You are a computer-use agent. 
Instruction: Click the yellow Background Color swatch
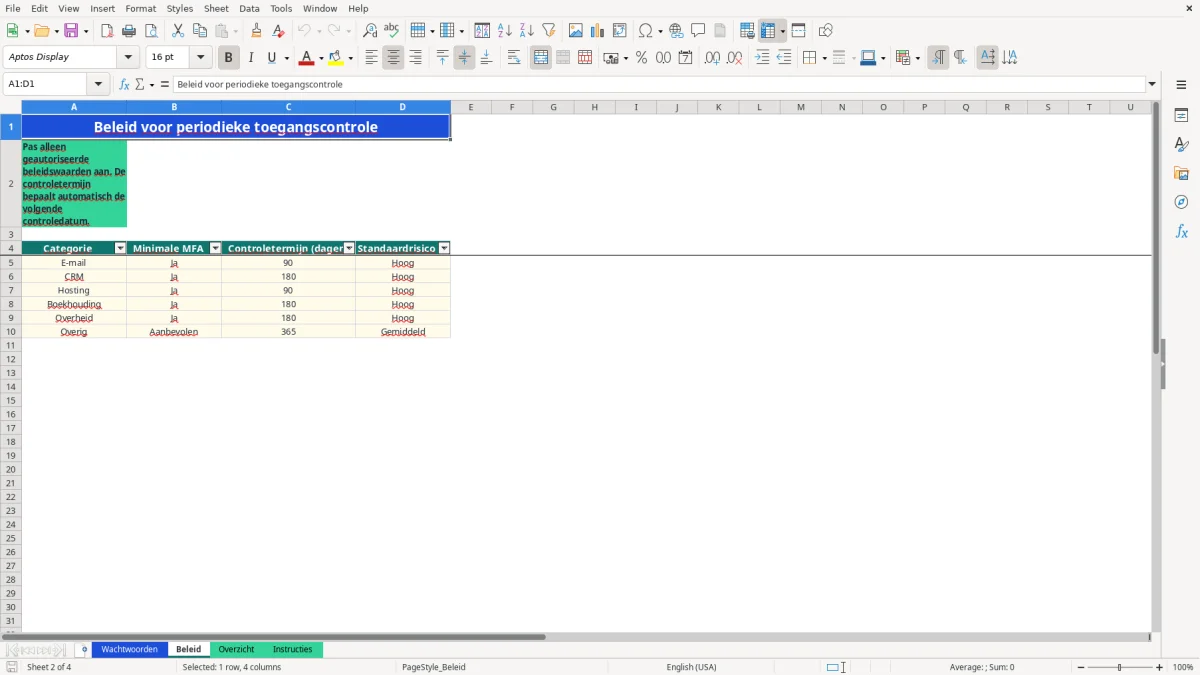tap(337, 58)
